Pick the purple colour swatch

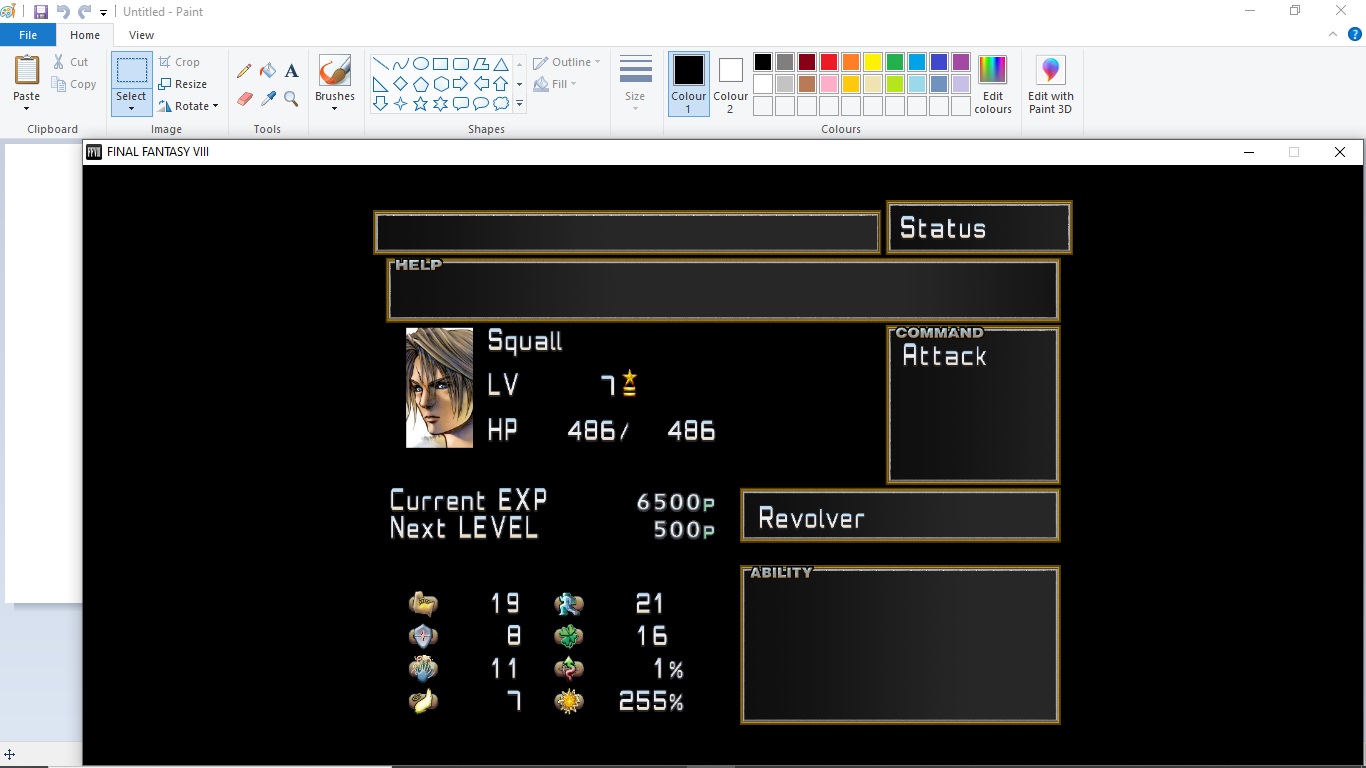[x=961, y=62]
